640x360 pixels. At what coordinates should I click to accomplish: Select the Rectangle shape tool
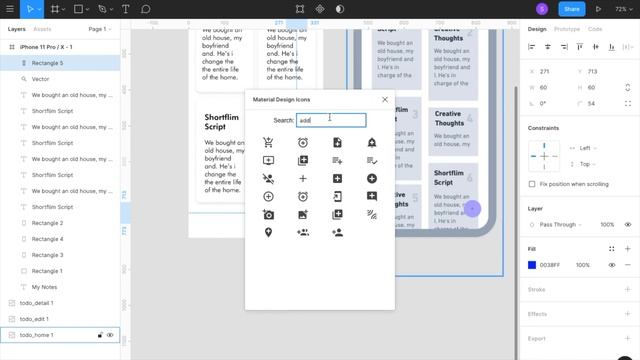point(78,9)
